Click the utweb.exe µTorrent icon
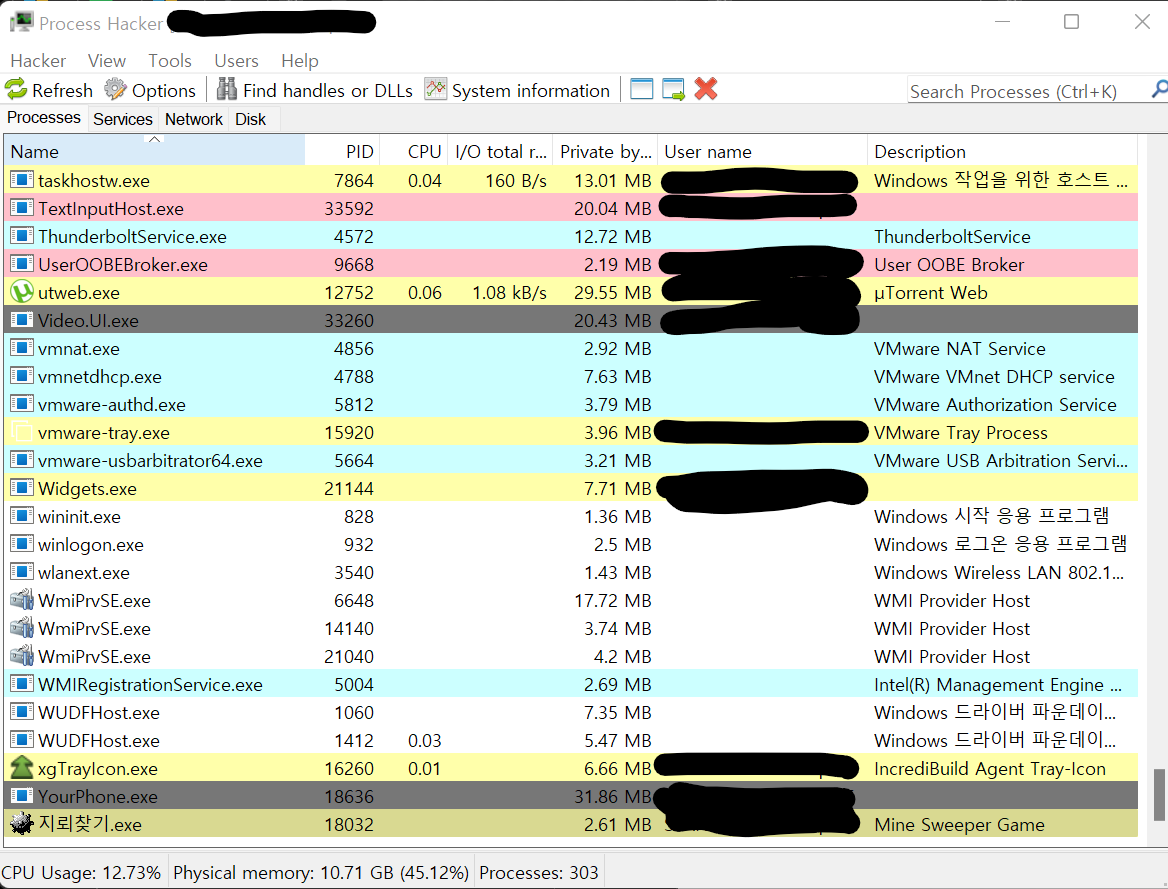The height and width of the screenshot is (889, 1168). click(22, 292)
